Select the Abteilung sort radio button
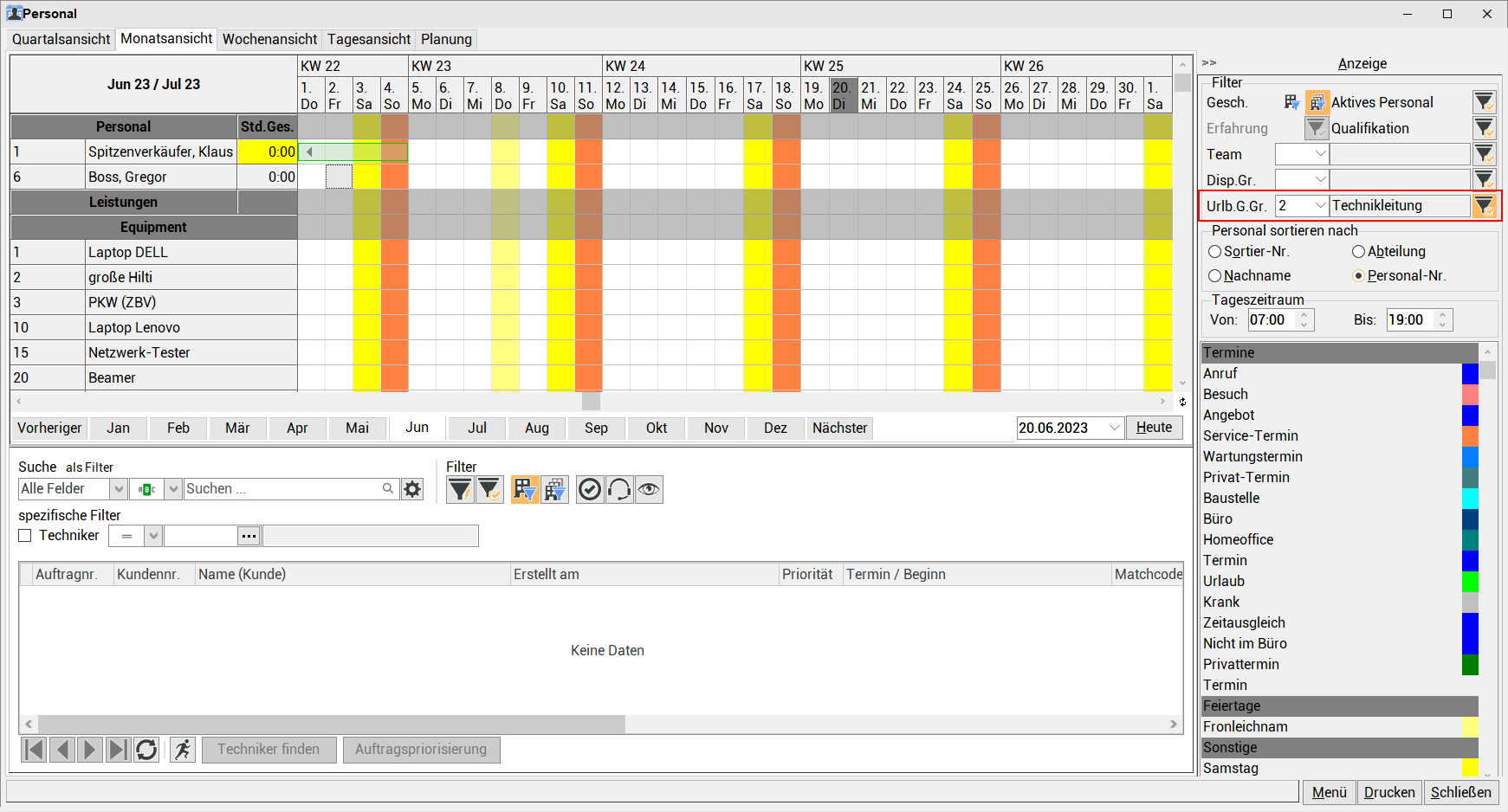Image resolution: width=1508 pixels, height=812 pixels. click(1358, 252)
